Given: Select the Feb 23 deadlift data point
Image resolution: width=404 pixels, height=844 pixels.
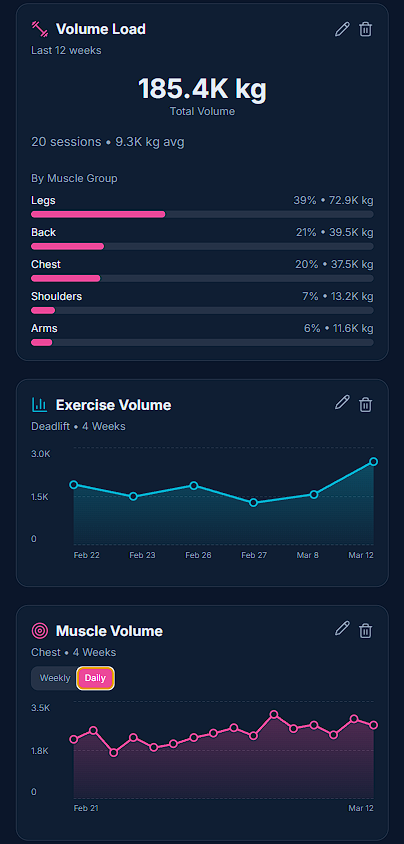Looking at the screenshot, I should 133,496.
